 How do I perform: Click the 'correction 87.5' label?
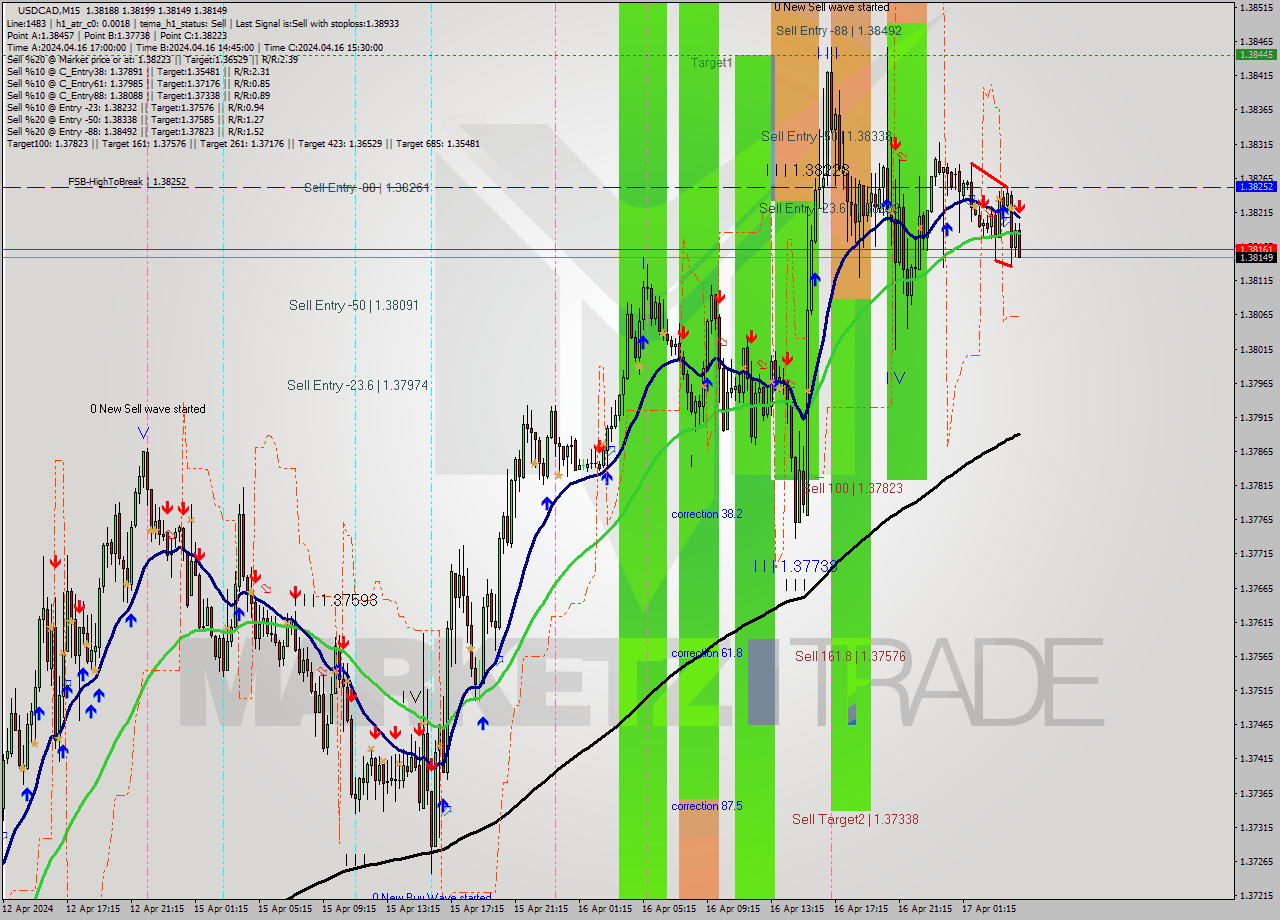(707, 806)
